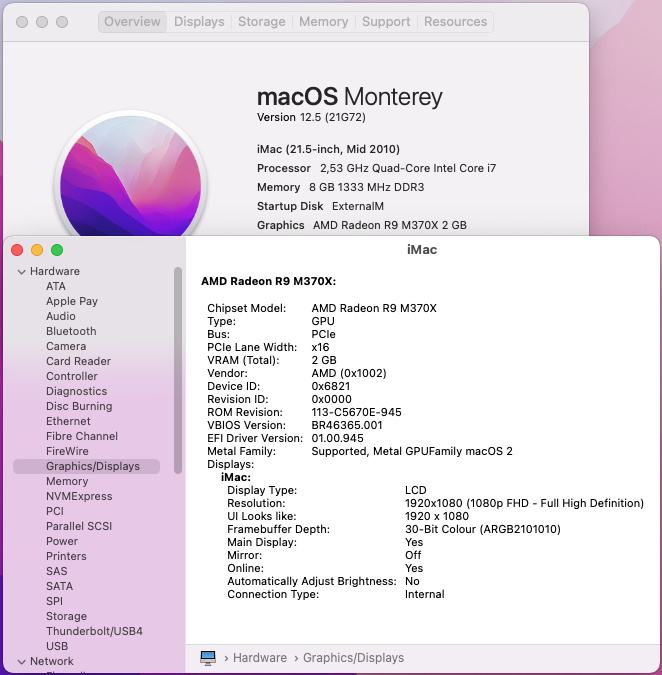Click the Processor value Quad-Core Intel Core i7
This screenshot has width=662, height=675.
[x=408, y=168]
